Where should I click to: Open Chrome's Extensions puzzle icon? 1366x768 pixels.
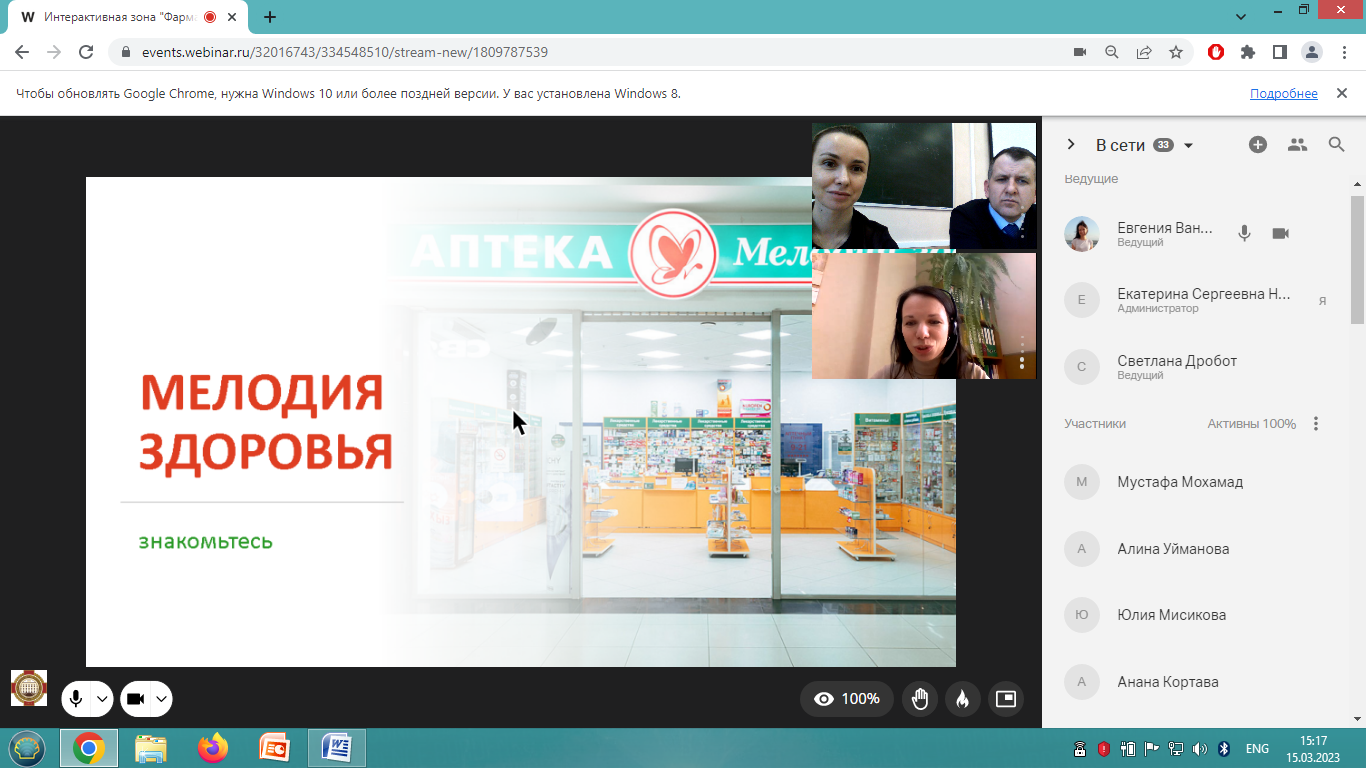click(1247, 52)
